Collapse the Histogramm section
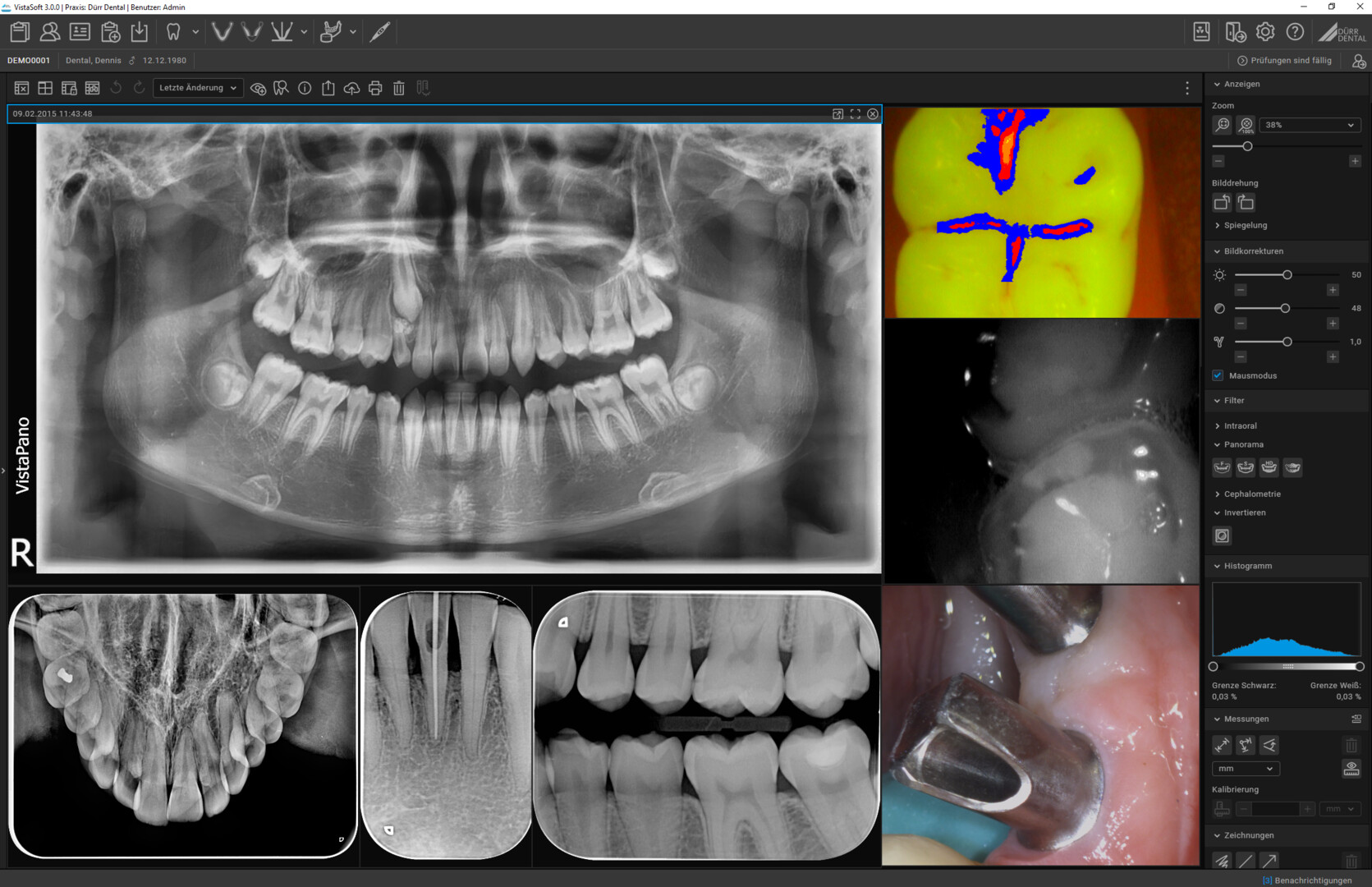 (1247, 565)
